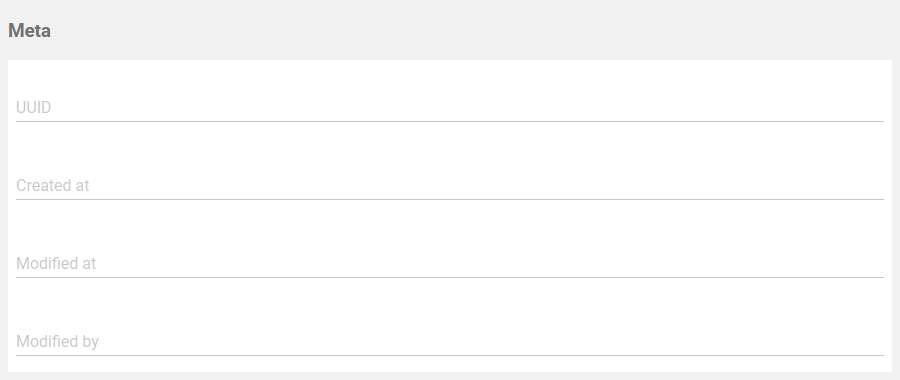Click the UUID input field

click(449, 107)
